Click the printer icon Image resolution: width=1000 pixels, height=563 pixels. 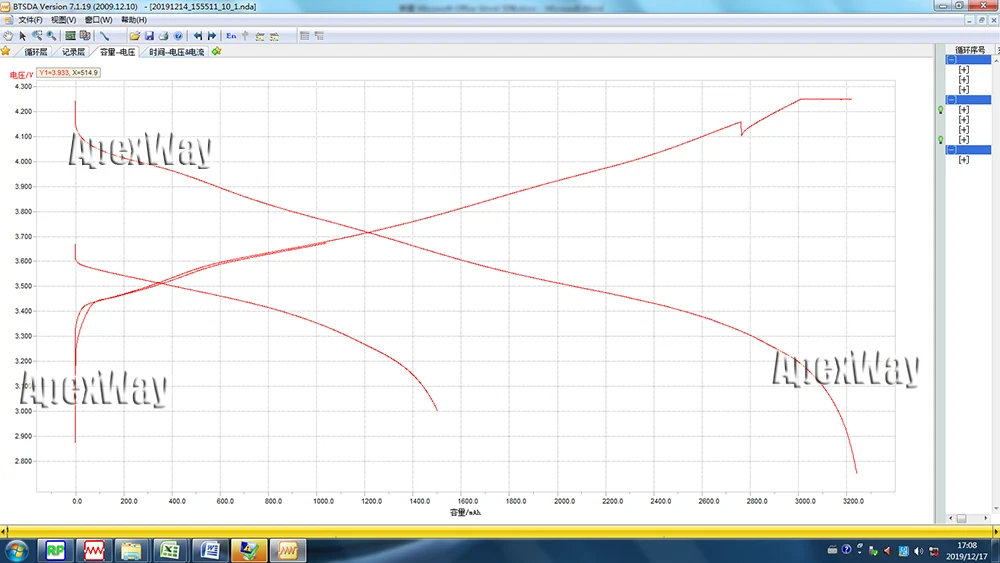[x=163, y=36]
